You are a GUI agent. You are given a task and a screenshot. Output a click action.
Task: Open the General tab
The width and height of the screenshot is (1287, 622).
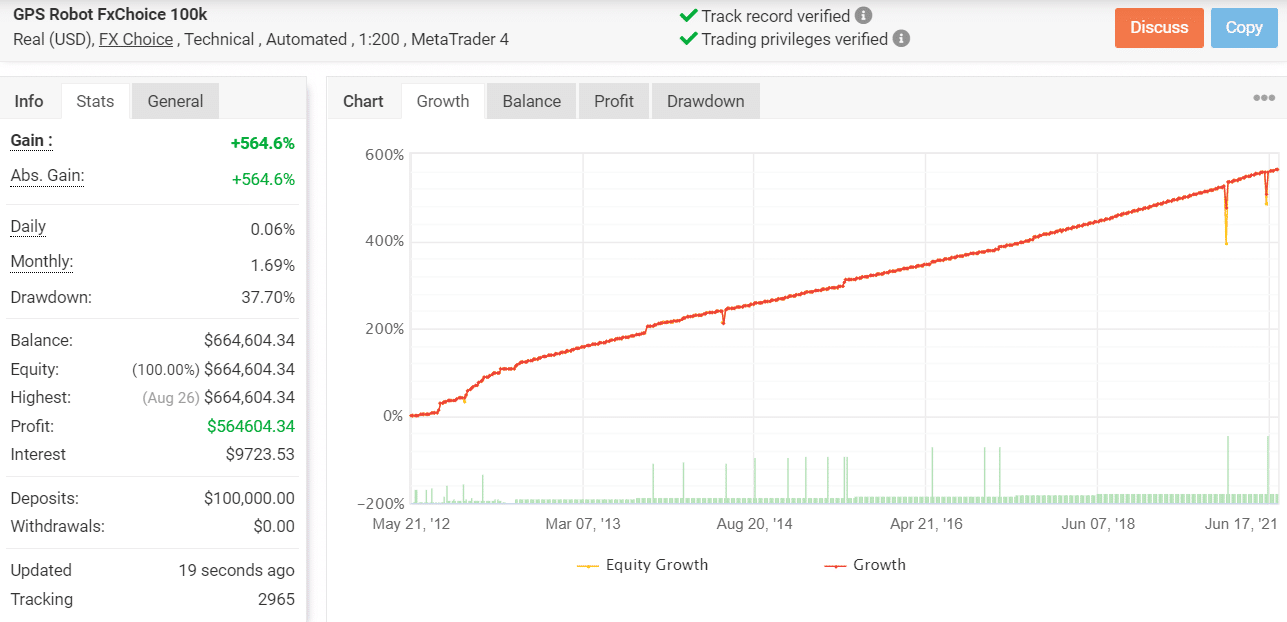pyautogui.click(x=175, y=101)
